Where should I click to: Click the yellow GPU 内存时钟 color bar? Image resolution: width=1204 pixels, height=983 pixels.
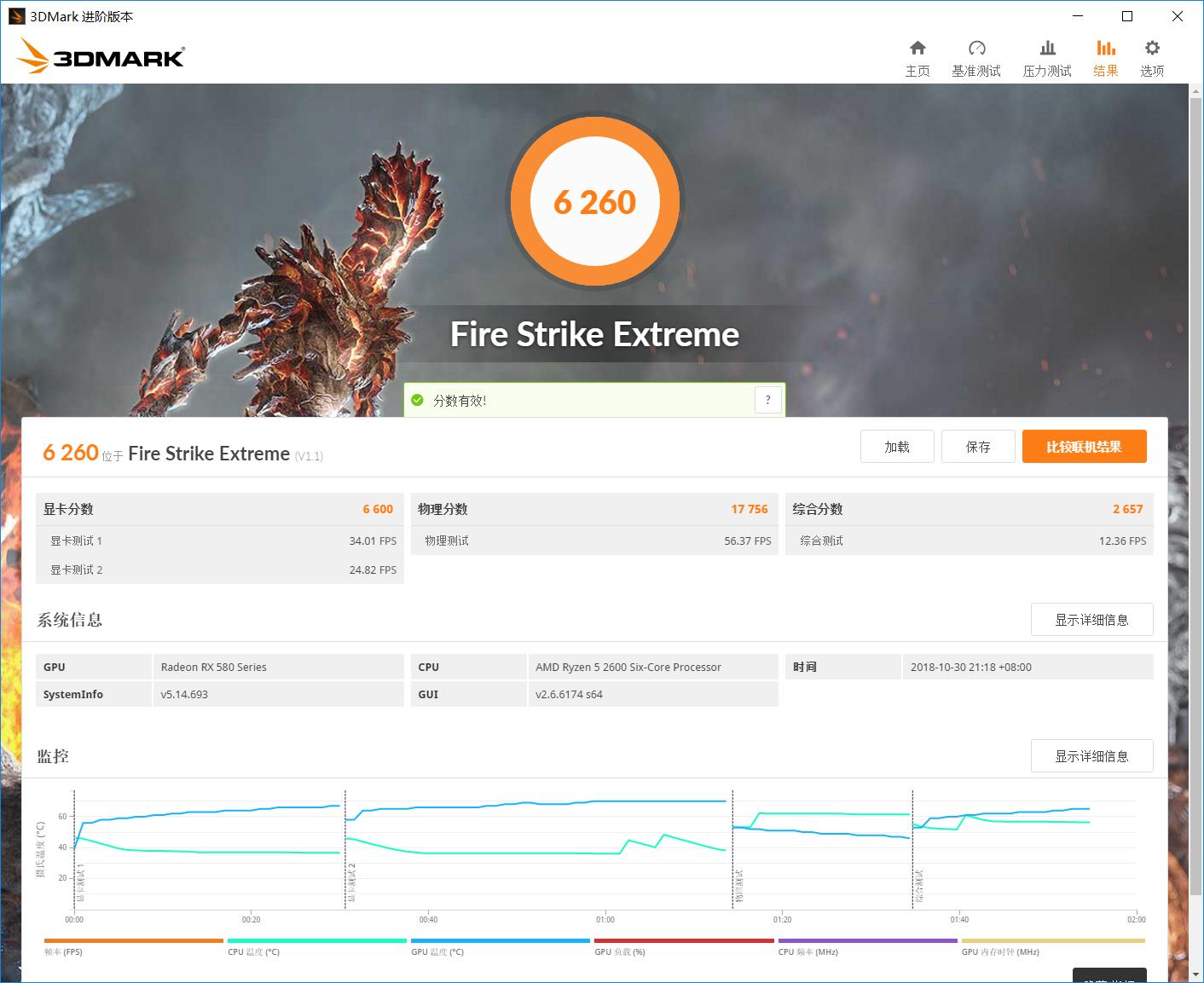point(1053,941)
